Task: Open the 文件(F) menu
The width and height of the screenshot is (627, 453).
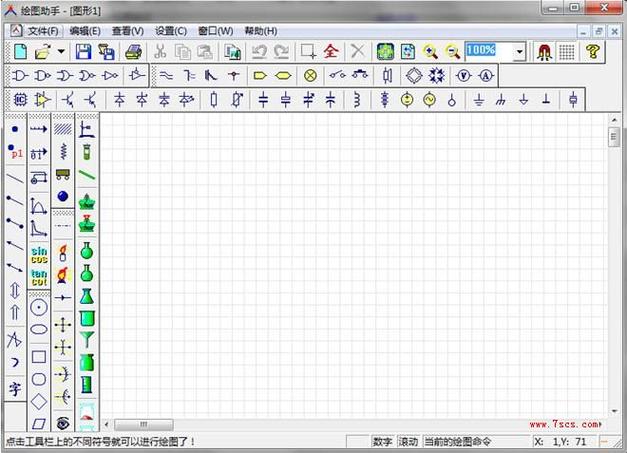Action: 43,31
